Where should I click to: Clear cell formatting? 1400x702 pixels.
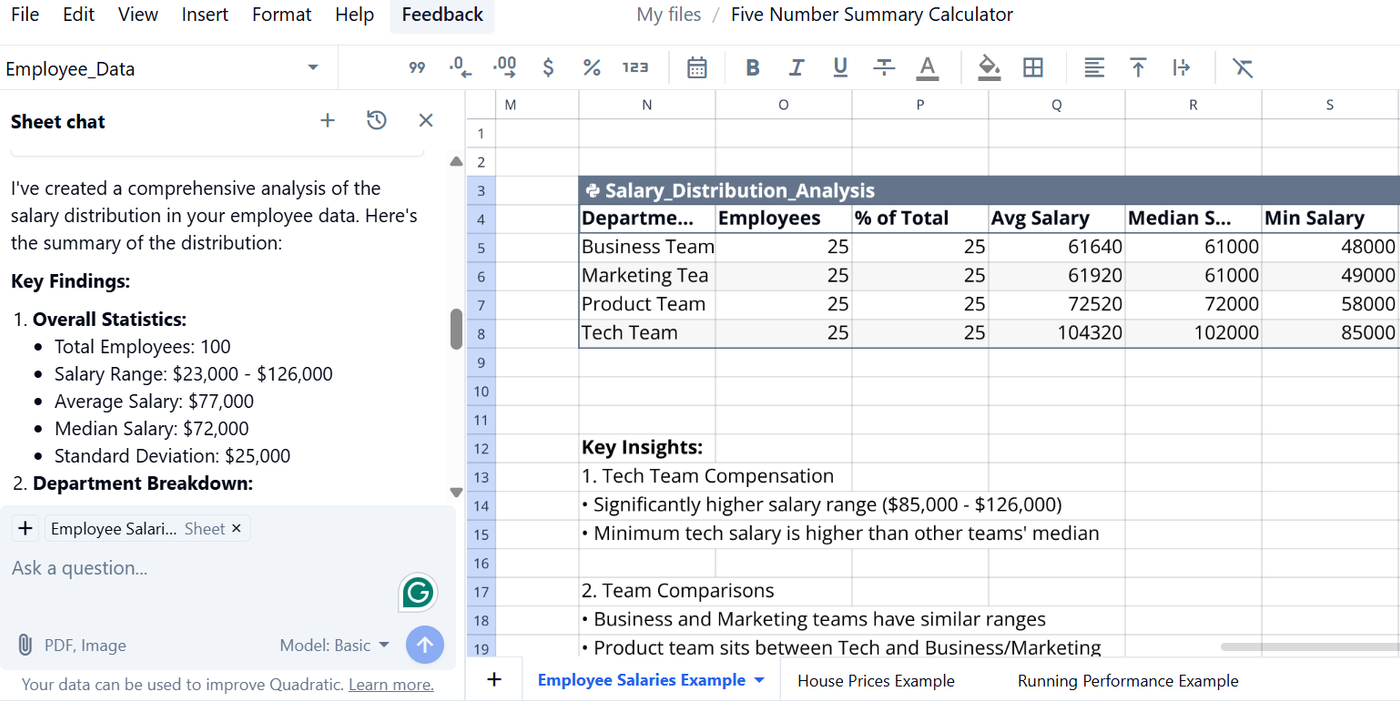[1242, 68]
